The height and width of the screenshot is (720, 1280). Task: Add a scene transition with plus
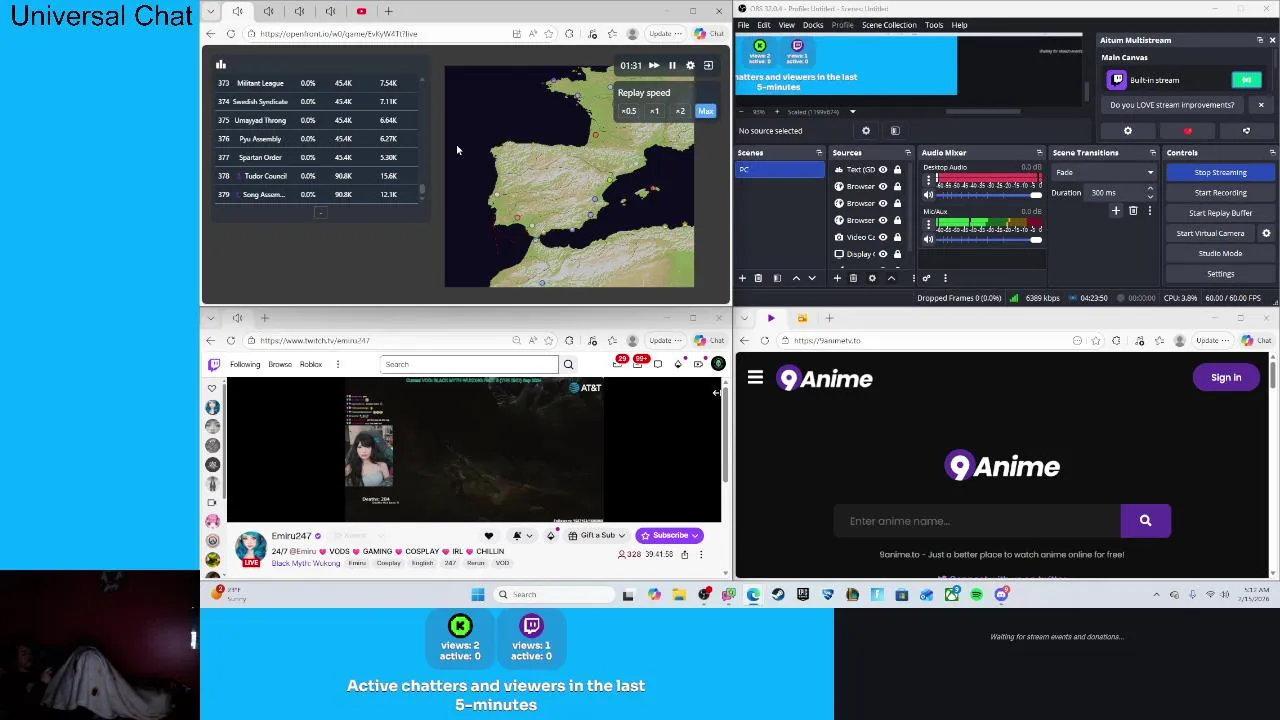pyautogui.click(x=1116, y=211)
